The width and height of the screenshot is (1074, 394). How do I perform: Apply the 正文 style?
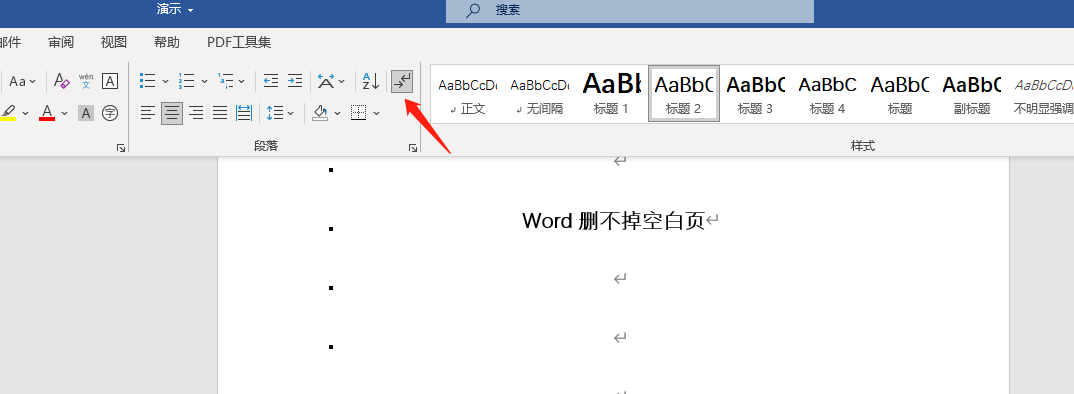point(468,95)
